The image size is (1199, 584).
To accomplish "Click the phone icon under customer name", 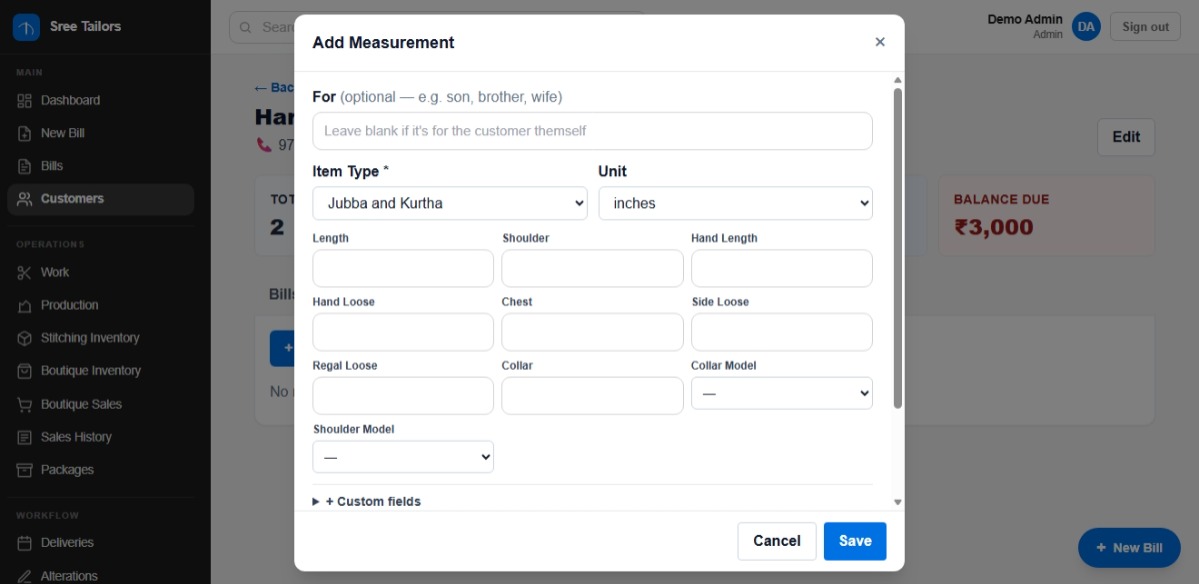I will (x=264, y=144).
